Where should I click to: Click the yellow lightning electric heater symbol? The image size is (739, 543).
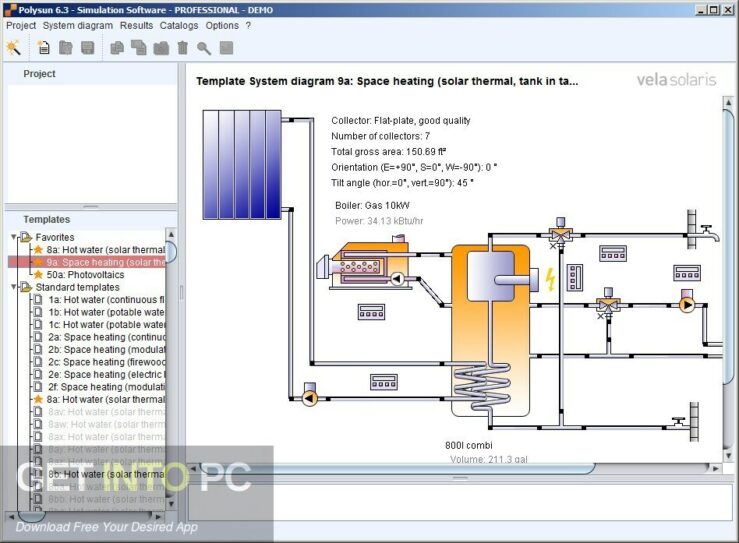[550, 279]
